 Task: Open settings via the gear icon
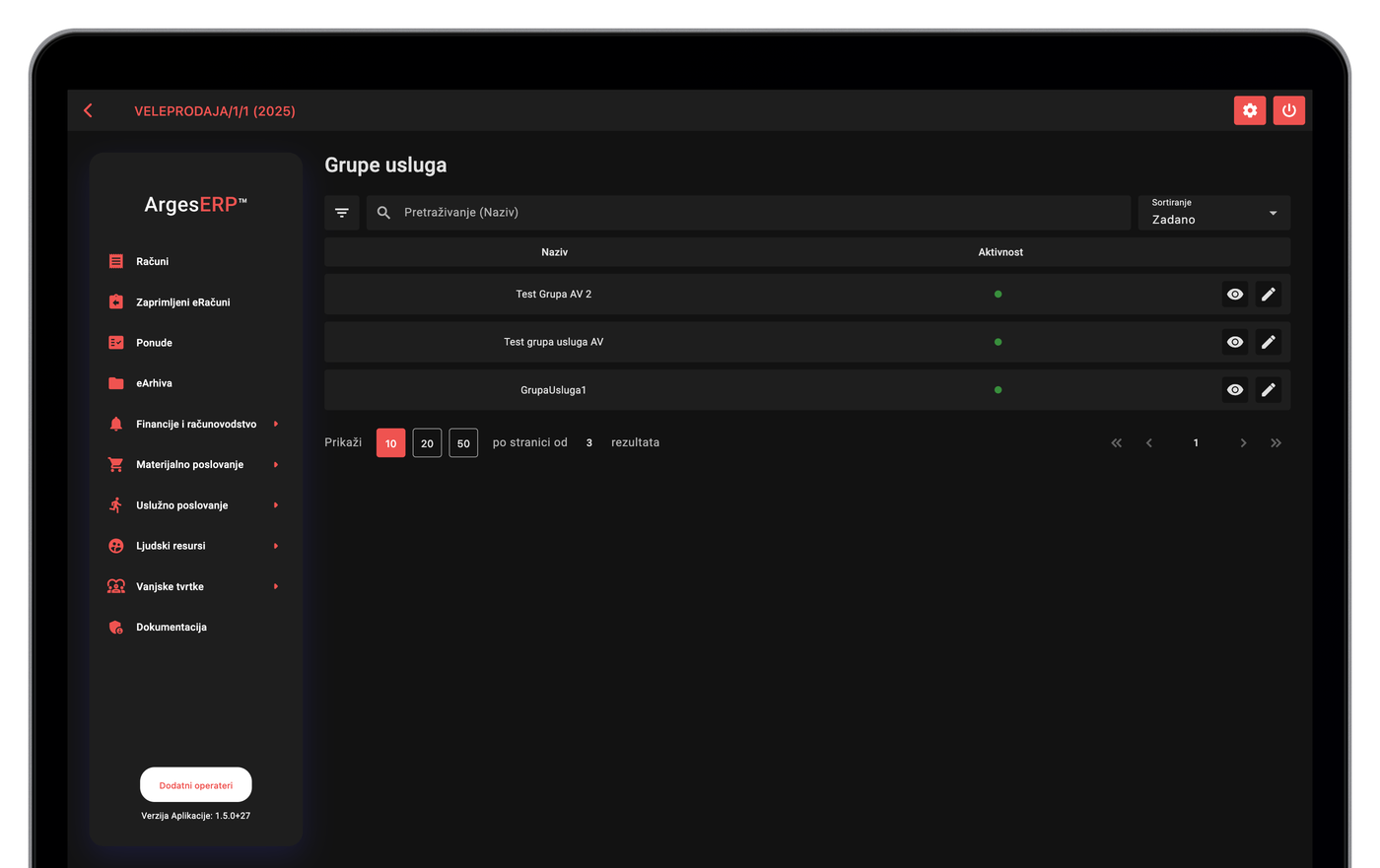[x=1249, y=110]
